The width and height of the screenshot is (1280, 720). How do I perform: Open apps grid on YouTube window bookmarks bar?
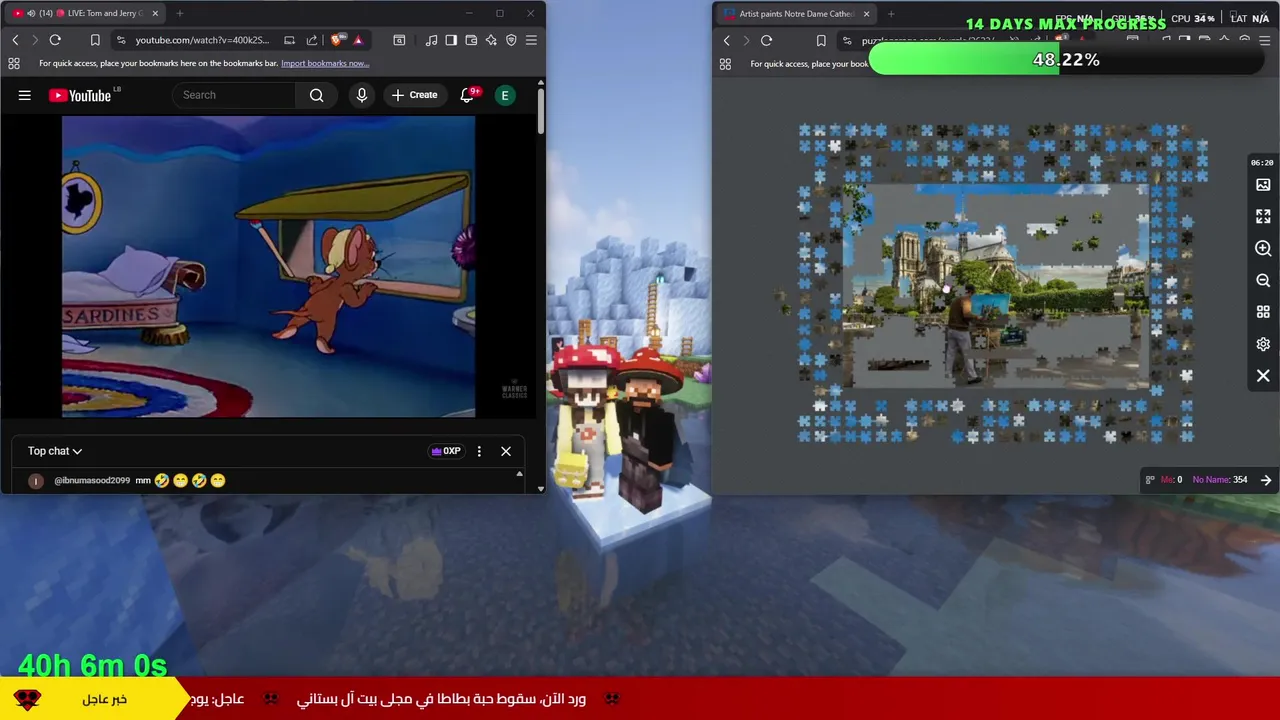[14, 63]
